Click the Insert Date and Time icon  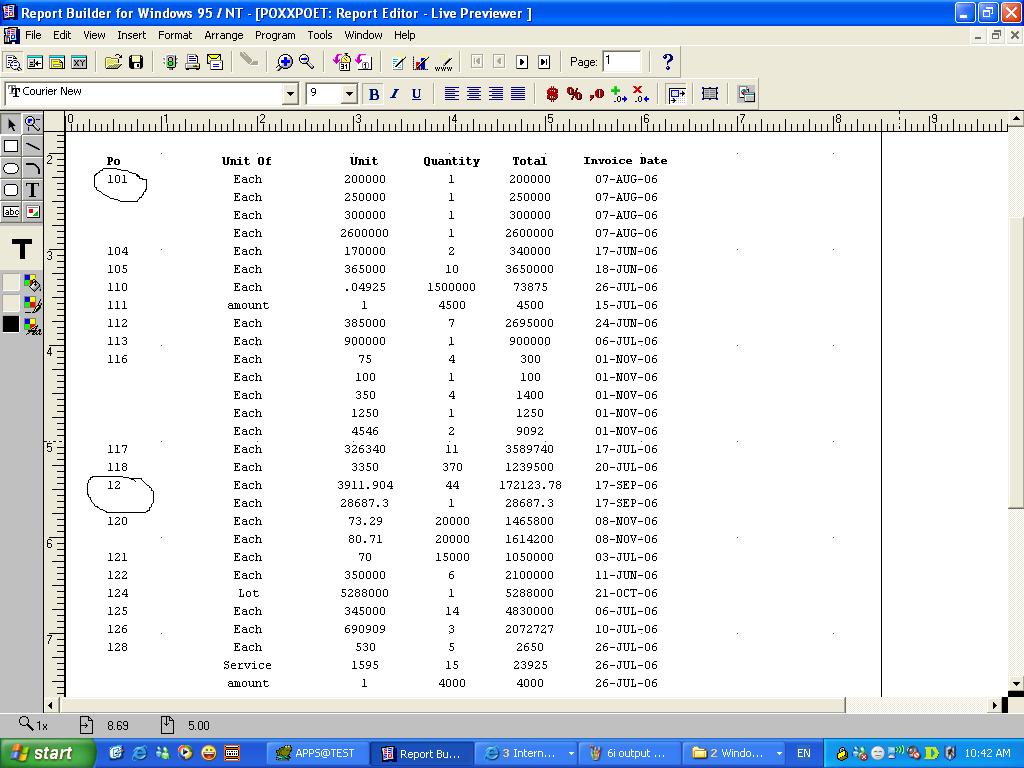pos(342,62)
